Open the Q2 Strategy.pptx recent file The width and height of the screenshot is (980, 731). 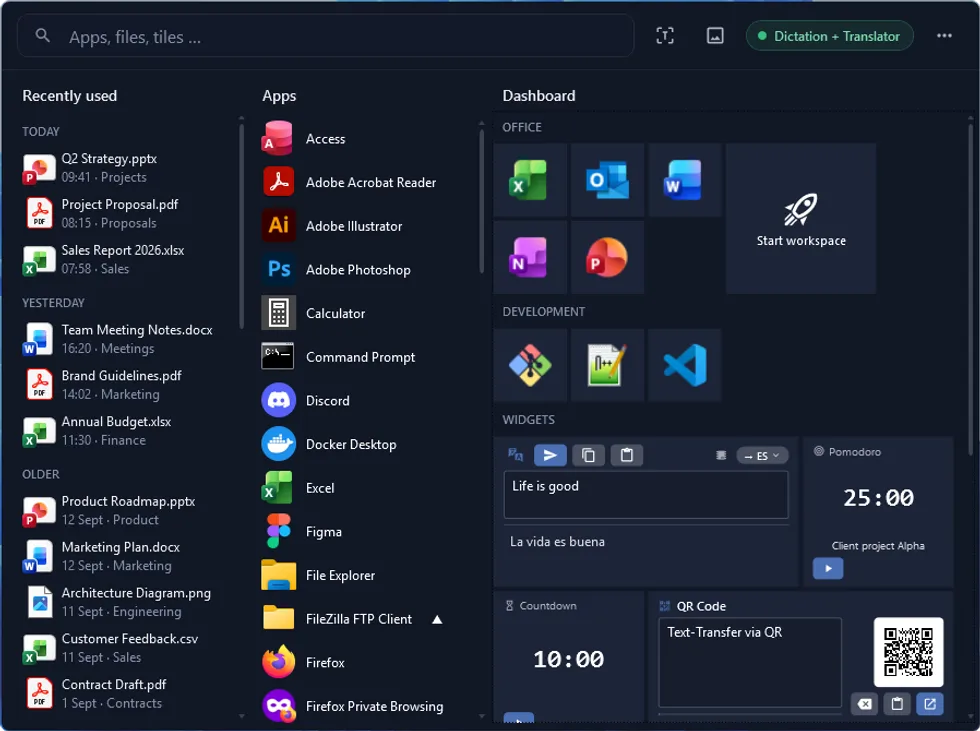click(128, 168)
